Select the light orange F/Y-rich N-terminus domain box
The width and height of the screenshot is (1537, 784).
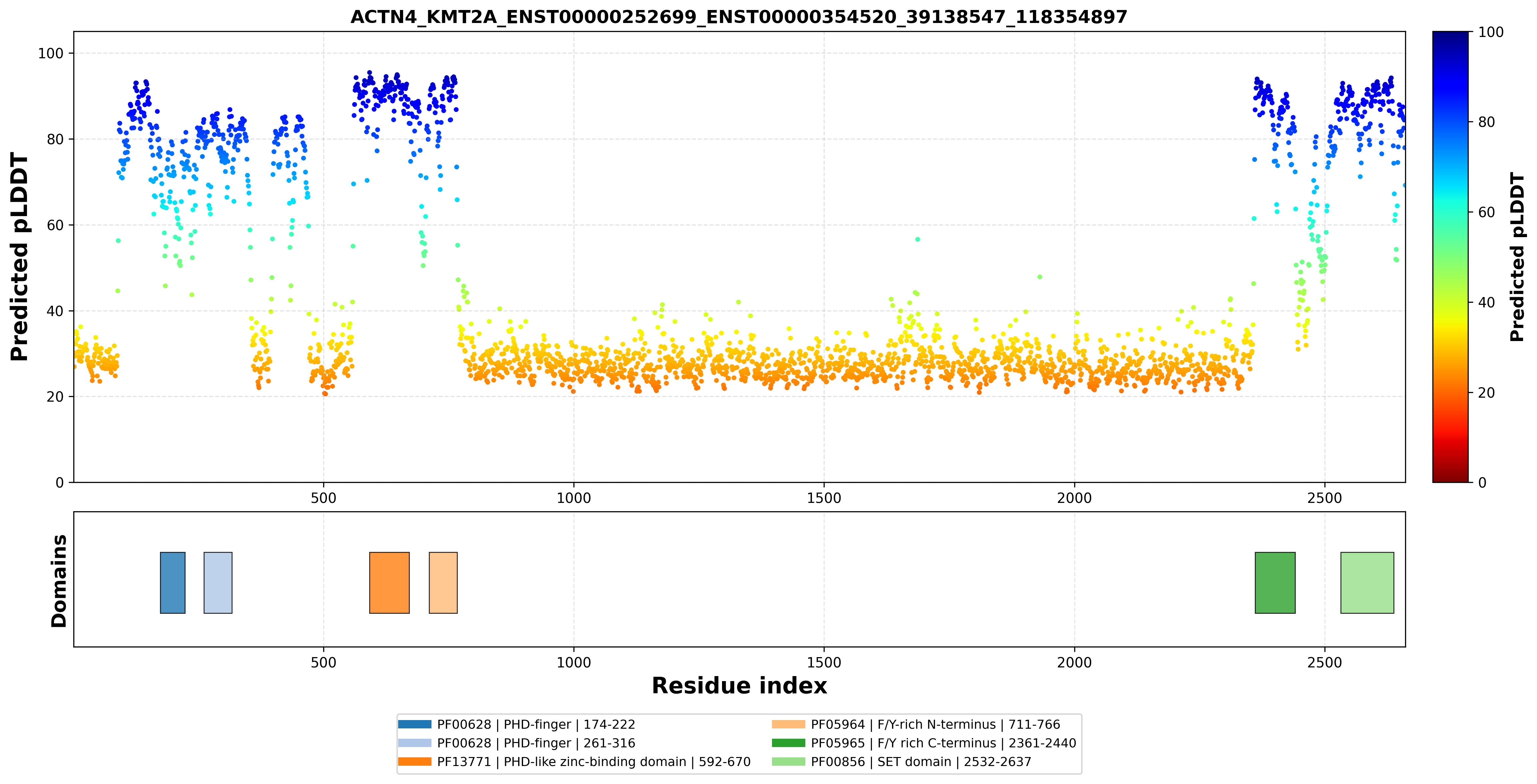click(443, 583)
